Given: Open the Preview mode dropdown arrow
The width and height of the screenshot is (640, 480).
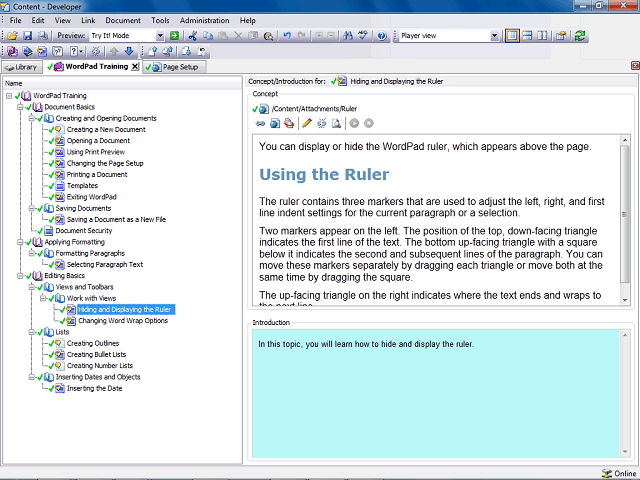Looking at the screenshot, I should tap(160, 36).
